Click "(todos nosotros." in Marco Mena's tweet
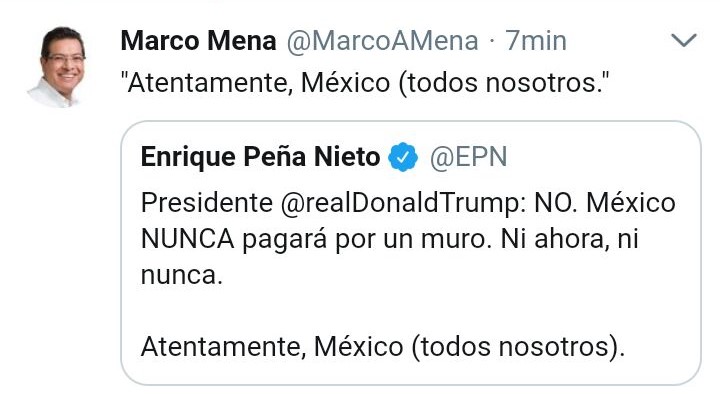Screen dimensions: 720x394 coord(504,83)
